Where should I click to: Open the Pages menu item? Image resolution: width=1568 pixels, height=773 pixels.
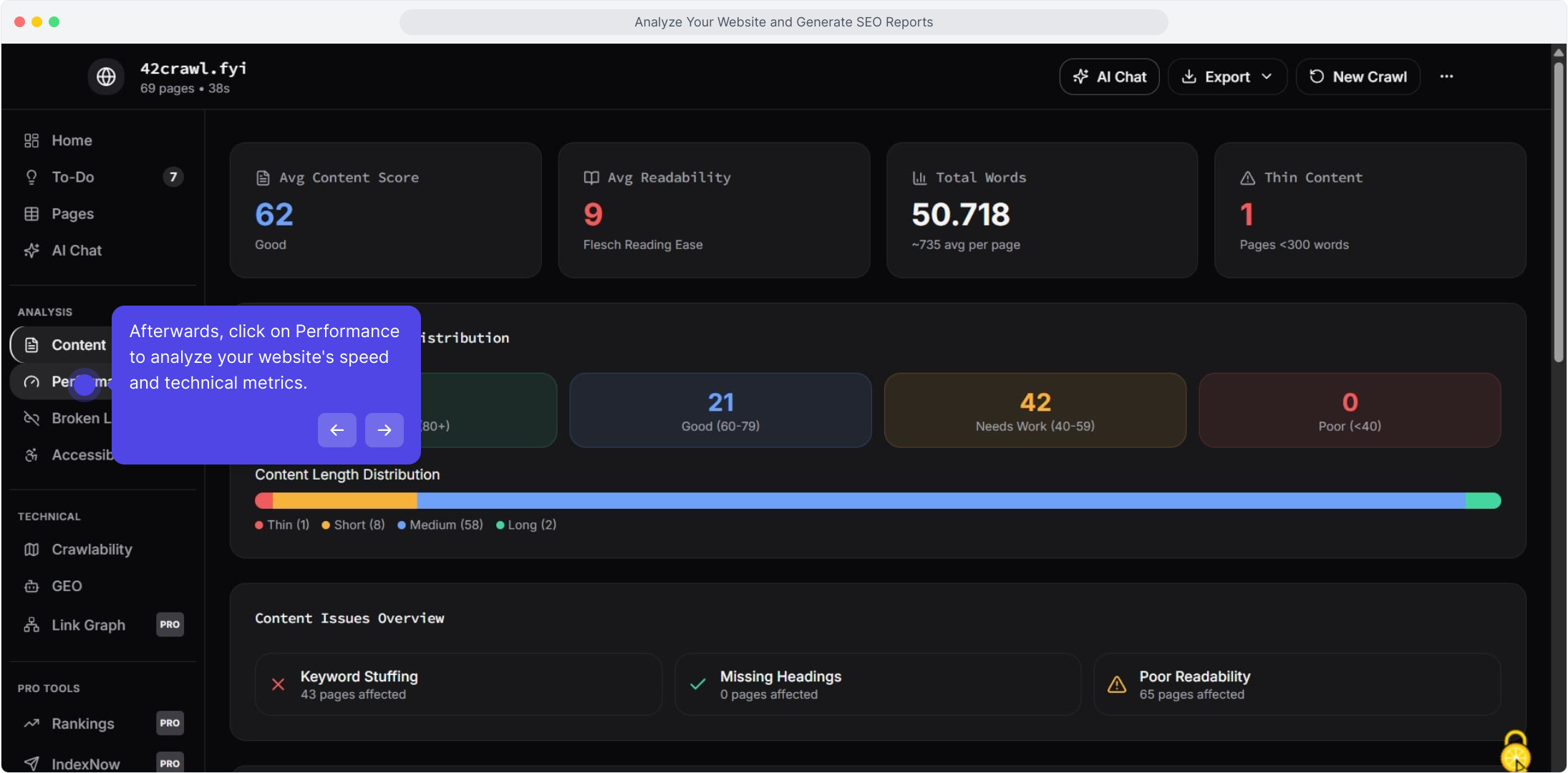pos(72,214)
